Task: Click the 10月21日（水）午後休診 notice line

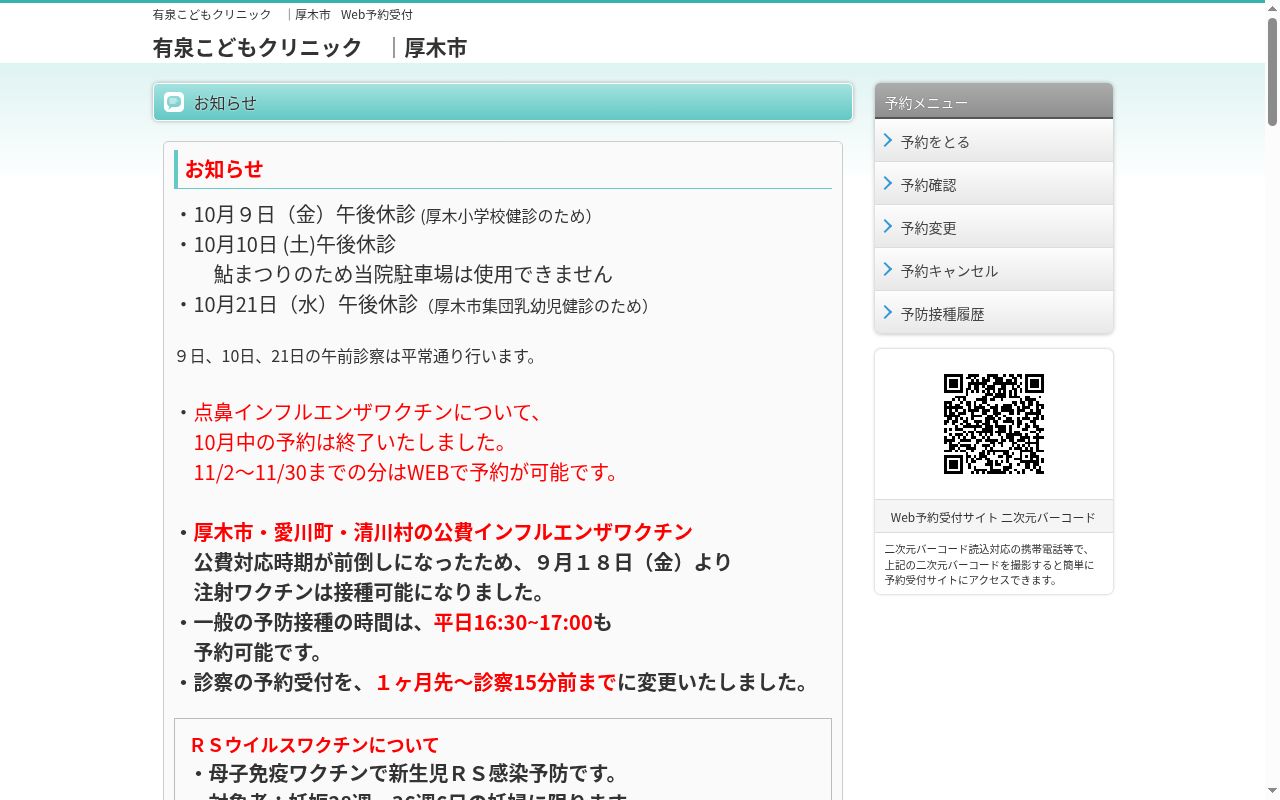Action: 413,304
